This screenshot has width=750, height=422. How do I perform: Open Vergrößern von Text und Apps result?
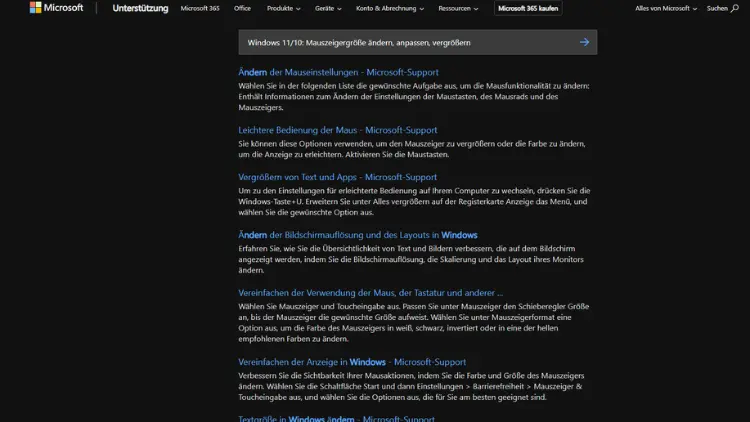tap(337, 177)
